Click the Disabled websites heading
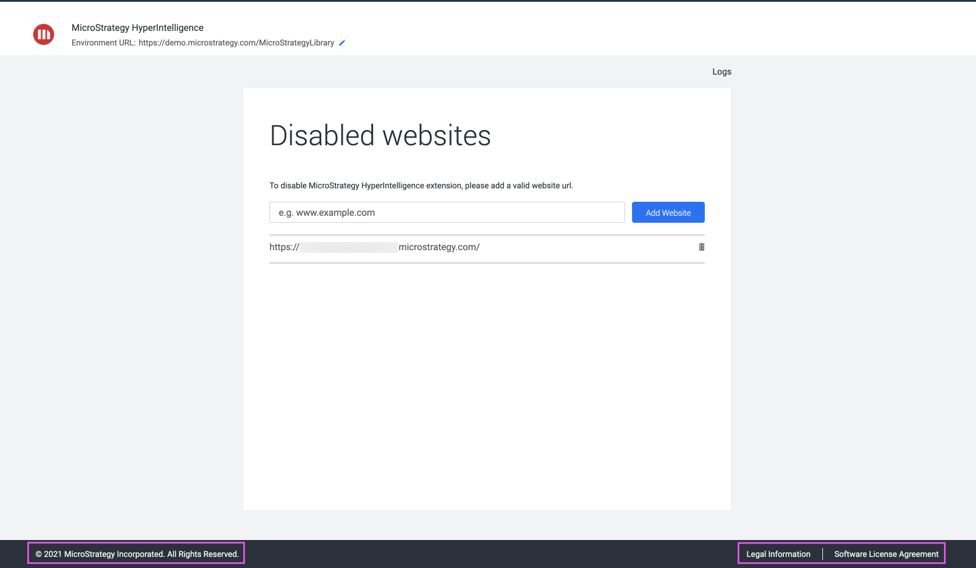The height and width of the screenshot is (568, 976). [380, 136]
